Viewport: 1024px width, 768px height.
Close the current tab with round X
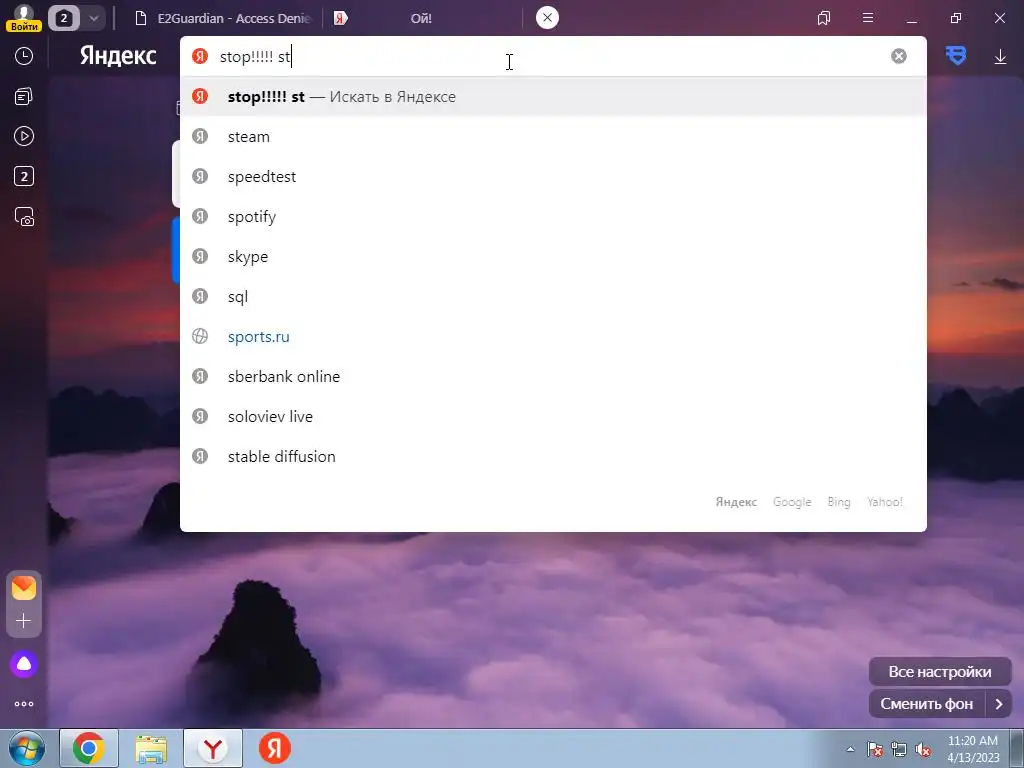(547, 18)
